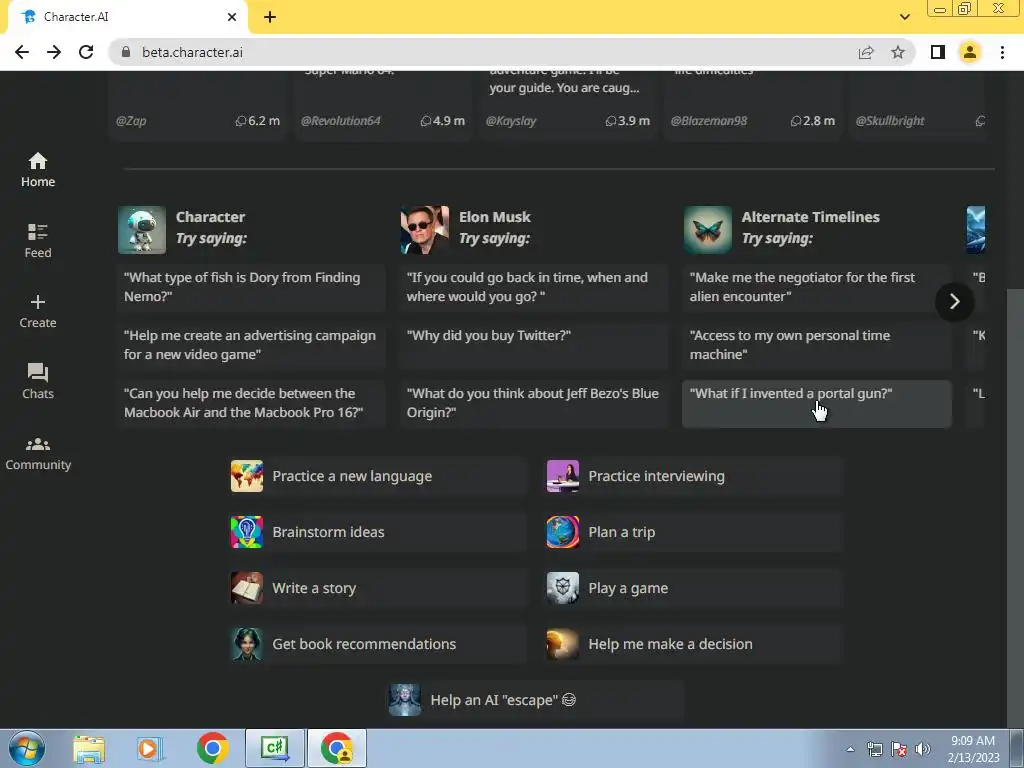Click the Elon Musk avatar

pos(424,230)
